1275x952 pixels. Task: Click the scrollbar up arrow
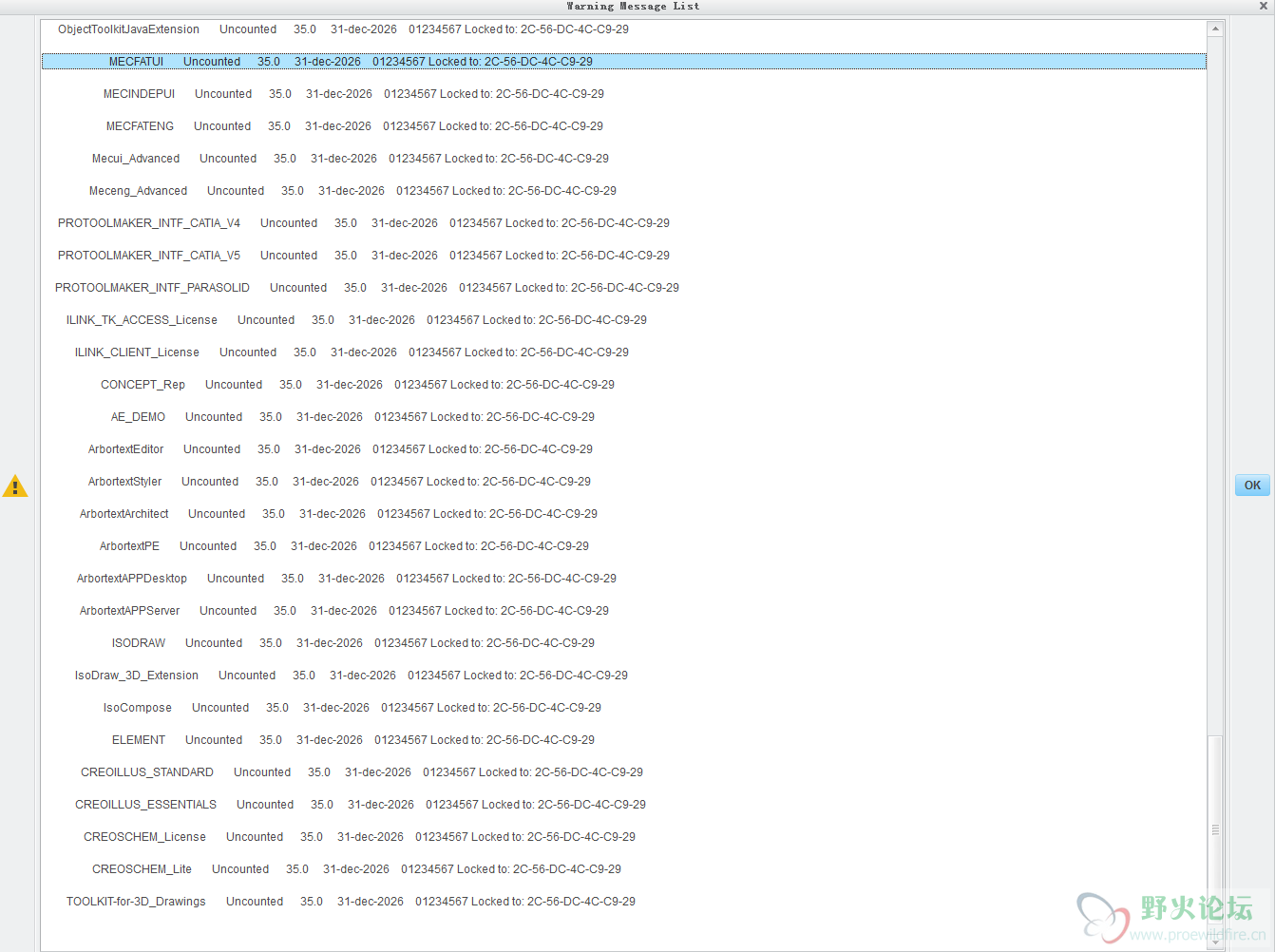(1215, 29)
